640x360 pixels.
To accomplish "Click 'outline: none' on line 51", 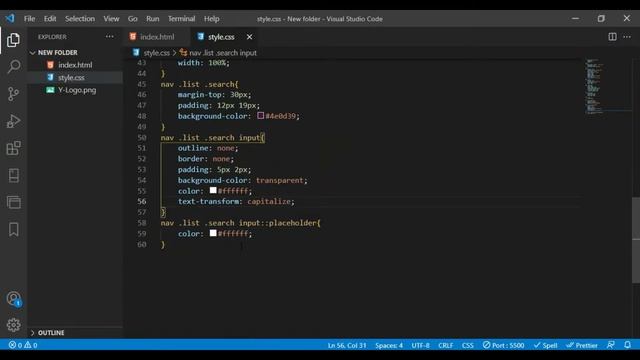I will coord(208,148).
